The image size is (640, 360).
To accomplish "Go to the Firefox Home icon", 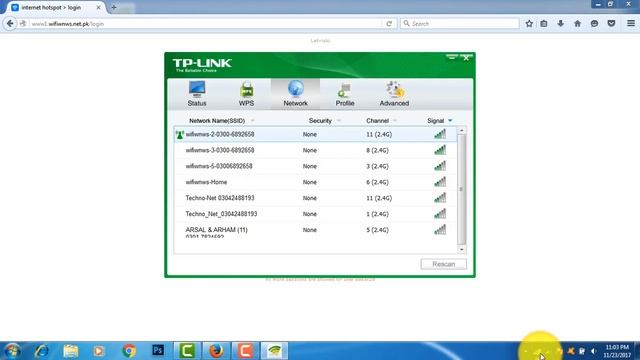I will [577, 24].
